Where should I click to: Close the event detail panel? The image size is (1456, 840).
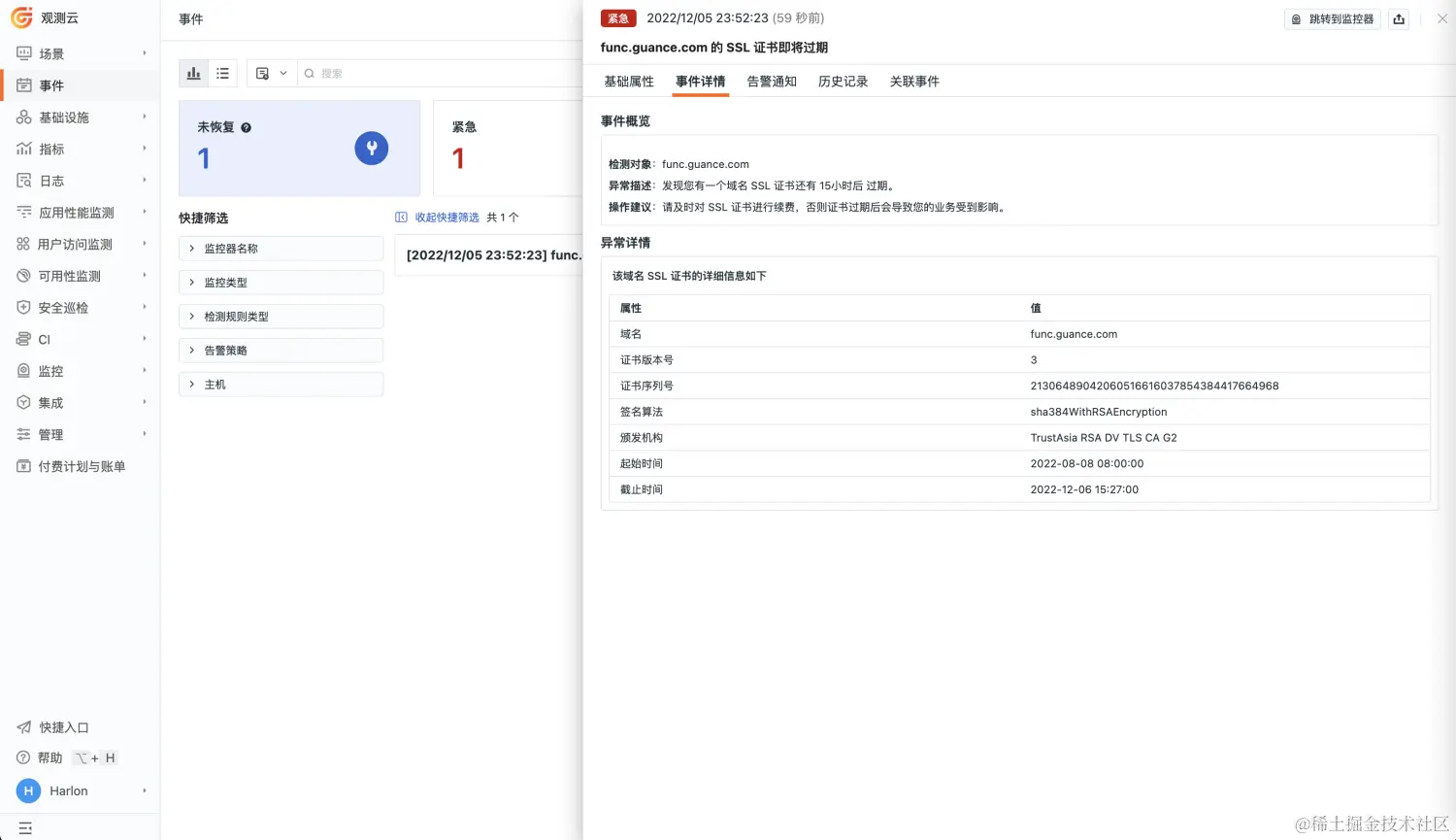click(x=1442, y=18)
